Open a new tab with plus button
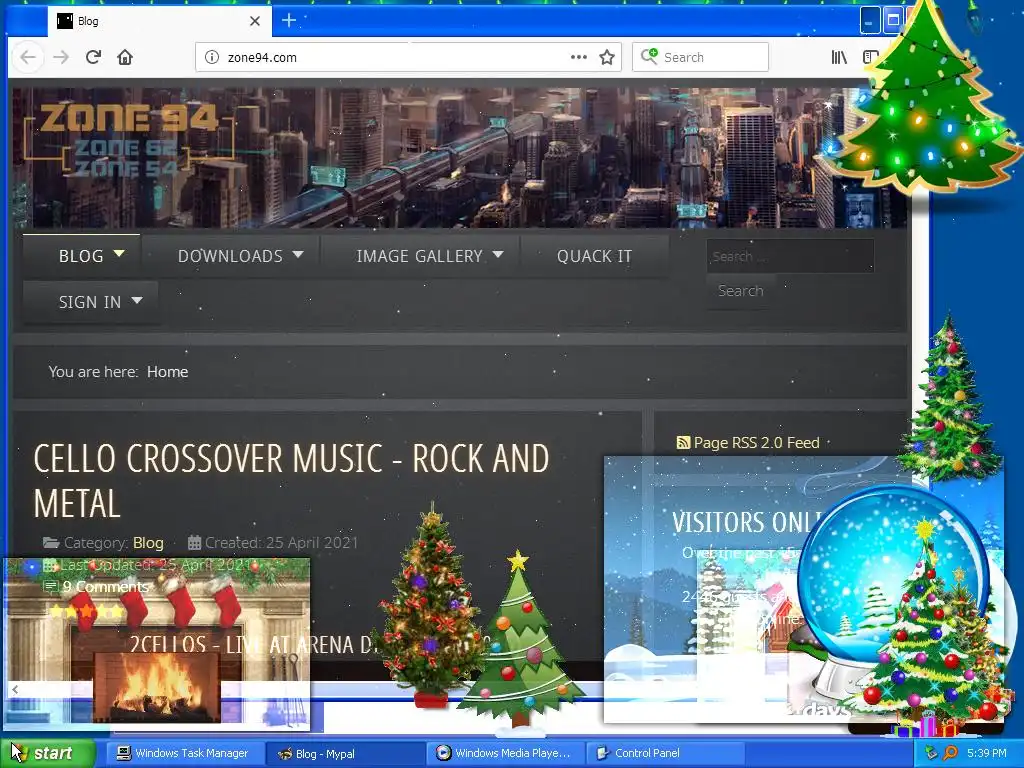 pyautogui.click(x=289, y=20)
